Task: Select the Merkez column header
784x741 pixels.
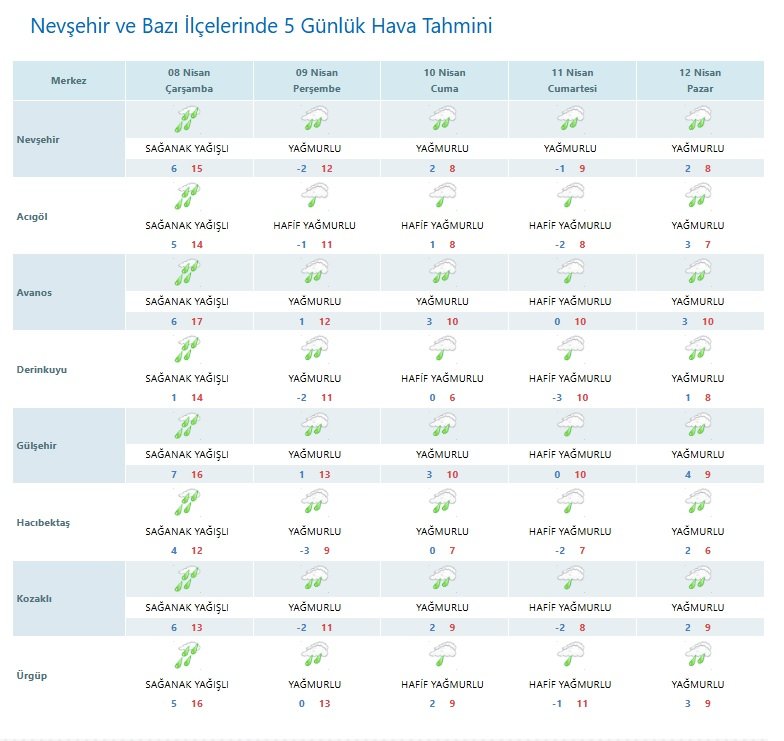Action: point(69,80)
